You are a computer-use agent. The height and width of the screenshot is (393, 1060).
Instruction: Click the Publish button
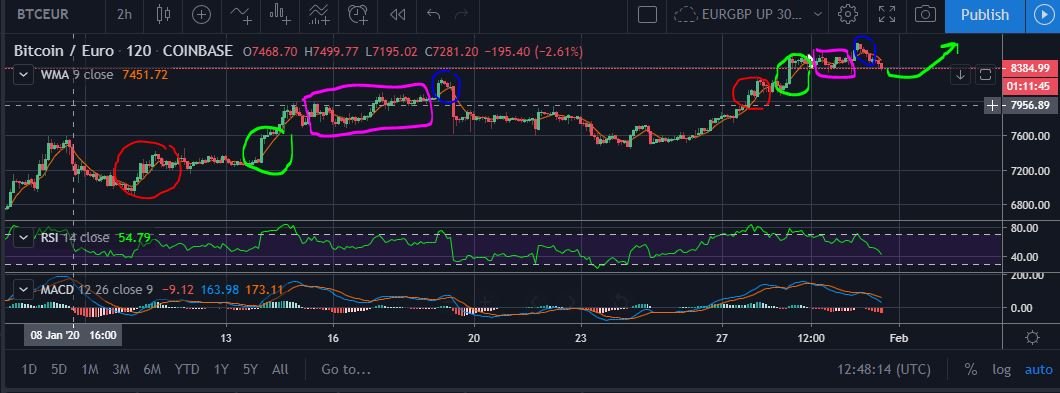(984, 15)
